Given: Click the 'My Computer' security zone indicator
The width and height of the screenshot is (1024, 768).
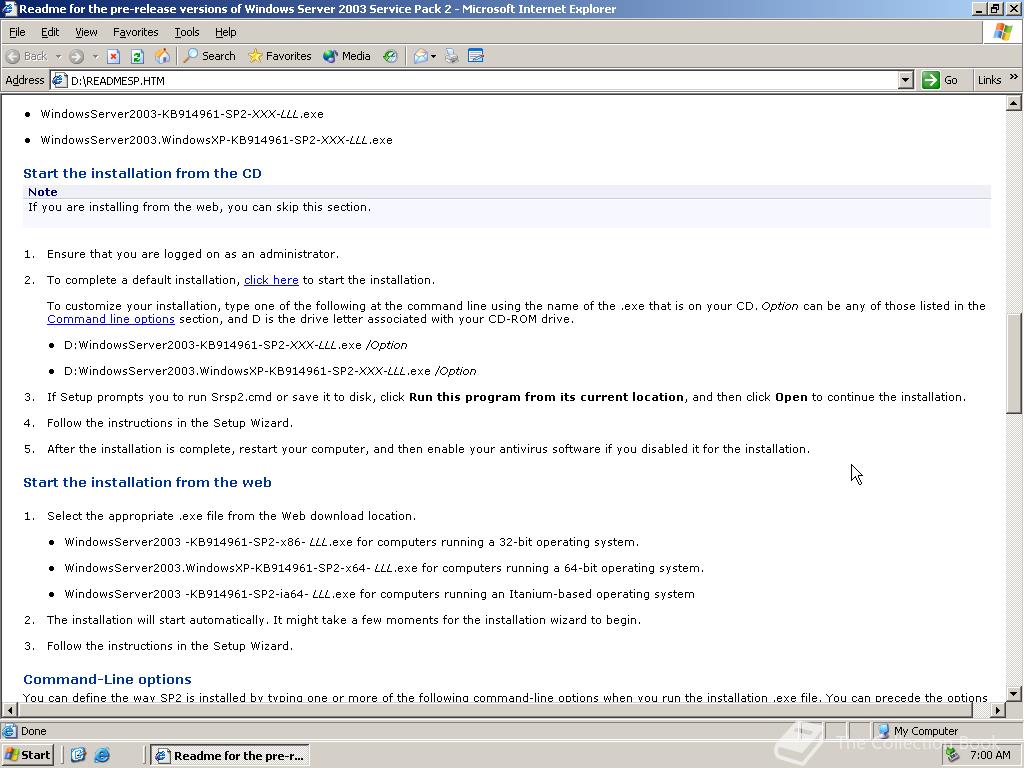Looking at the screenshot, I should tap(918, 731).
